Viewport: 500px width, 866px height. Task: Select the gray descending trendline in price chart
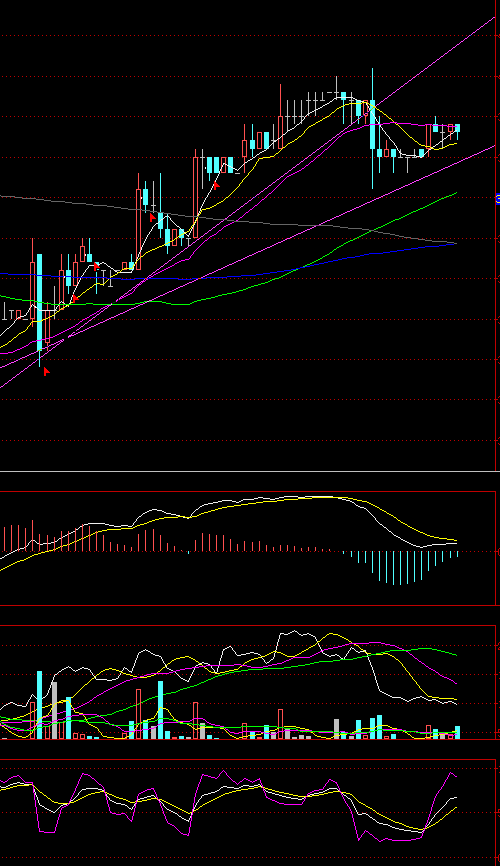coord(228,219)
